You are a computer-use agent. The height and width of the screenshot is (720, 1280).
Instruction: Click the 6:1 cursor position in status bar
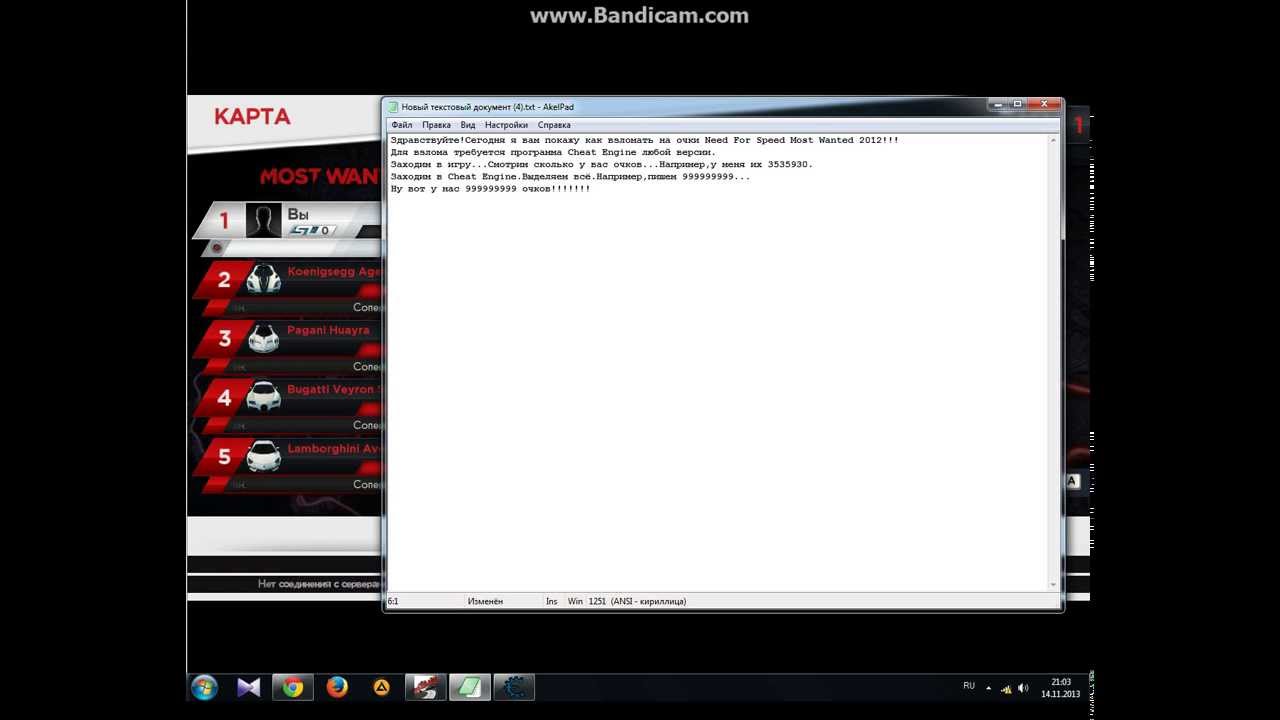(x=393, y=601)
